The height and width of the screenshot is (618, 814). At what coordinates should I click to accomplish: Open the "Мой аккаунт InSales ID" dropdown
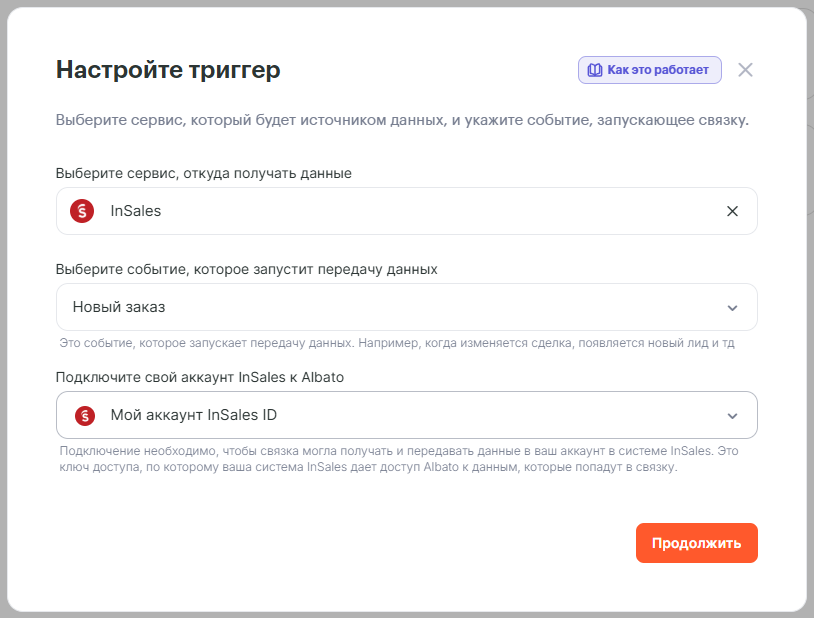(x=400, y=415)
